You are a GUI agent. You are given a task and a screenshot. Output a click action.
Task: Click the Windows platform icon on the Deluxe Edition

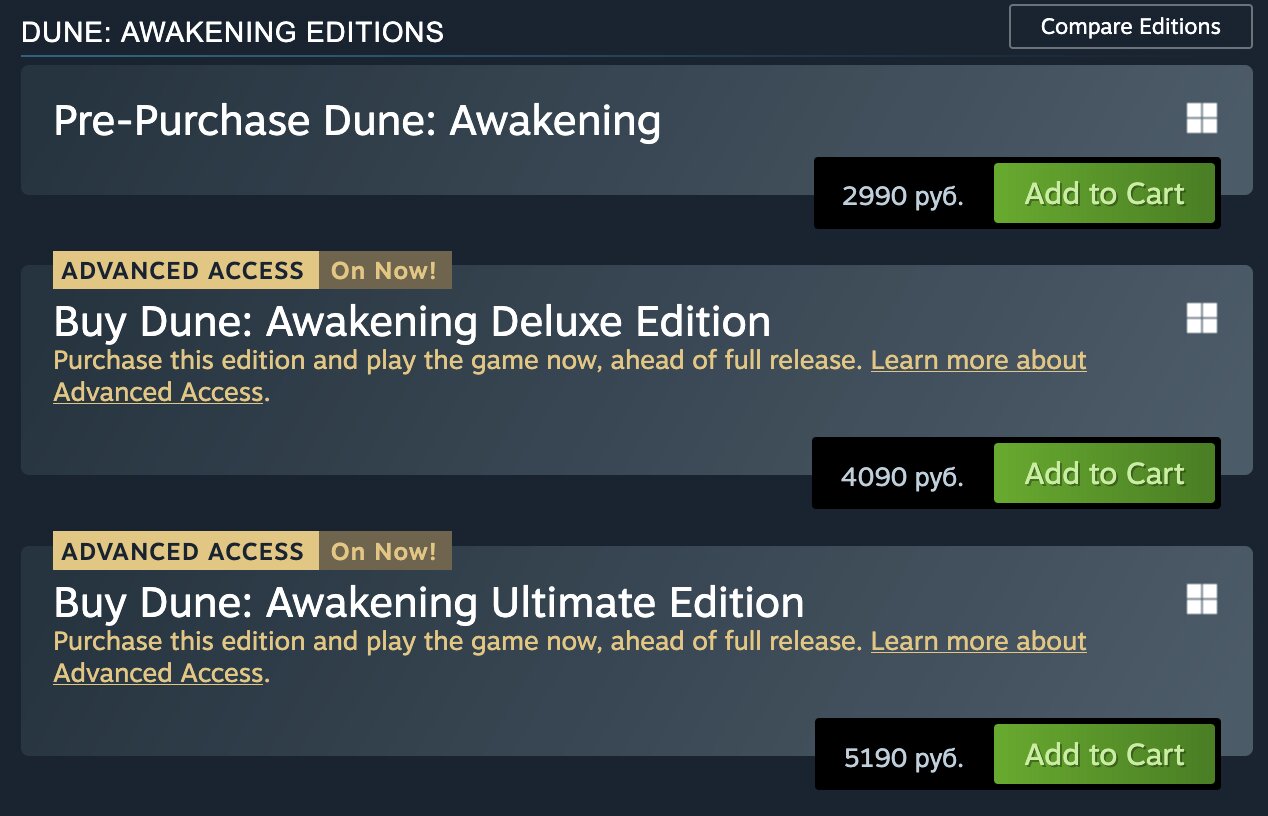[1201, 318]
